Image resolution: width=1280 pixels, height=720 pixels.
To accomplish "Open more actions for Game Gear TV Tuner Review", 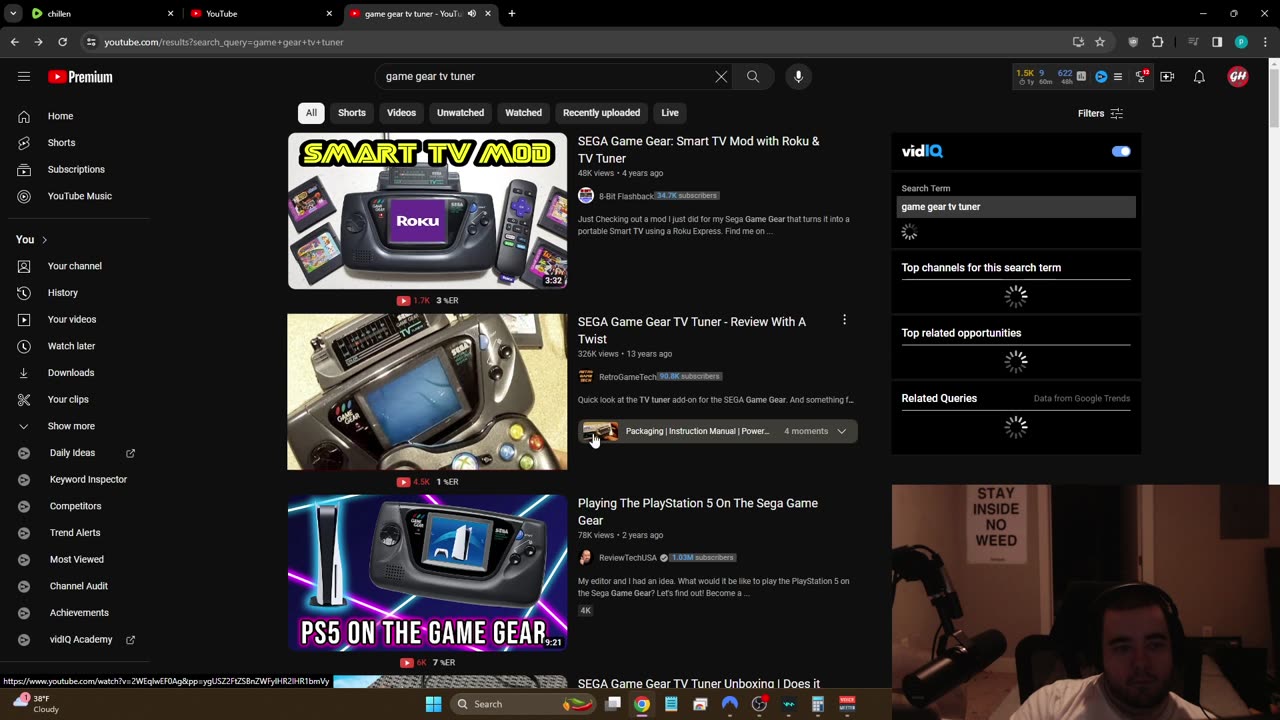I will tap(844, 320).
